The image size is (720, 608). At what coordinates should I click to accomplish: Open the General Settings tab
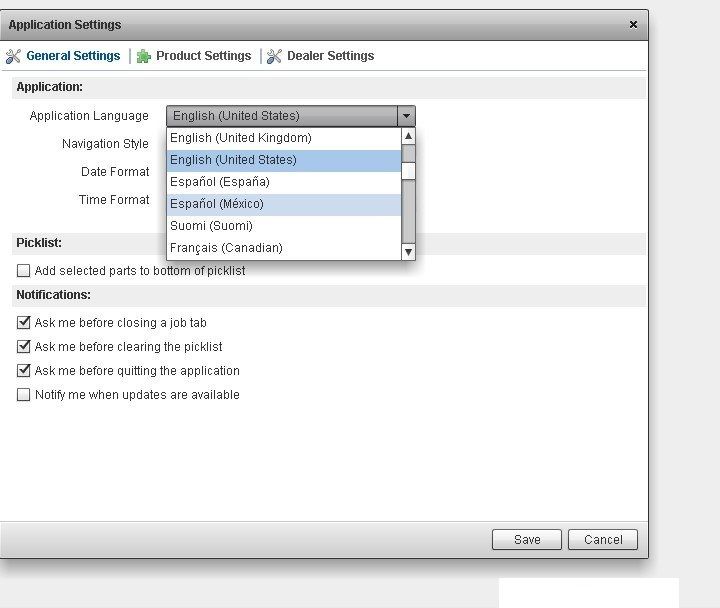pyautogui.click(x=72, y=56)
